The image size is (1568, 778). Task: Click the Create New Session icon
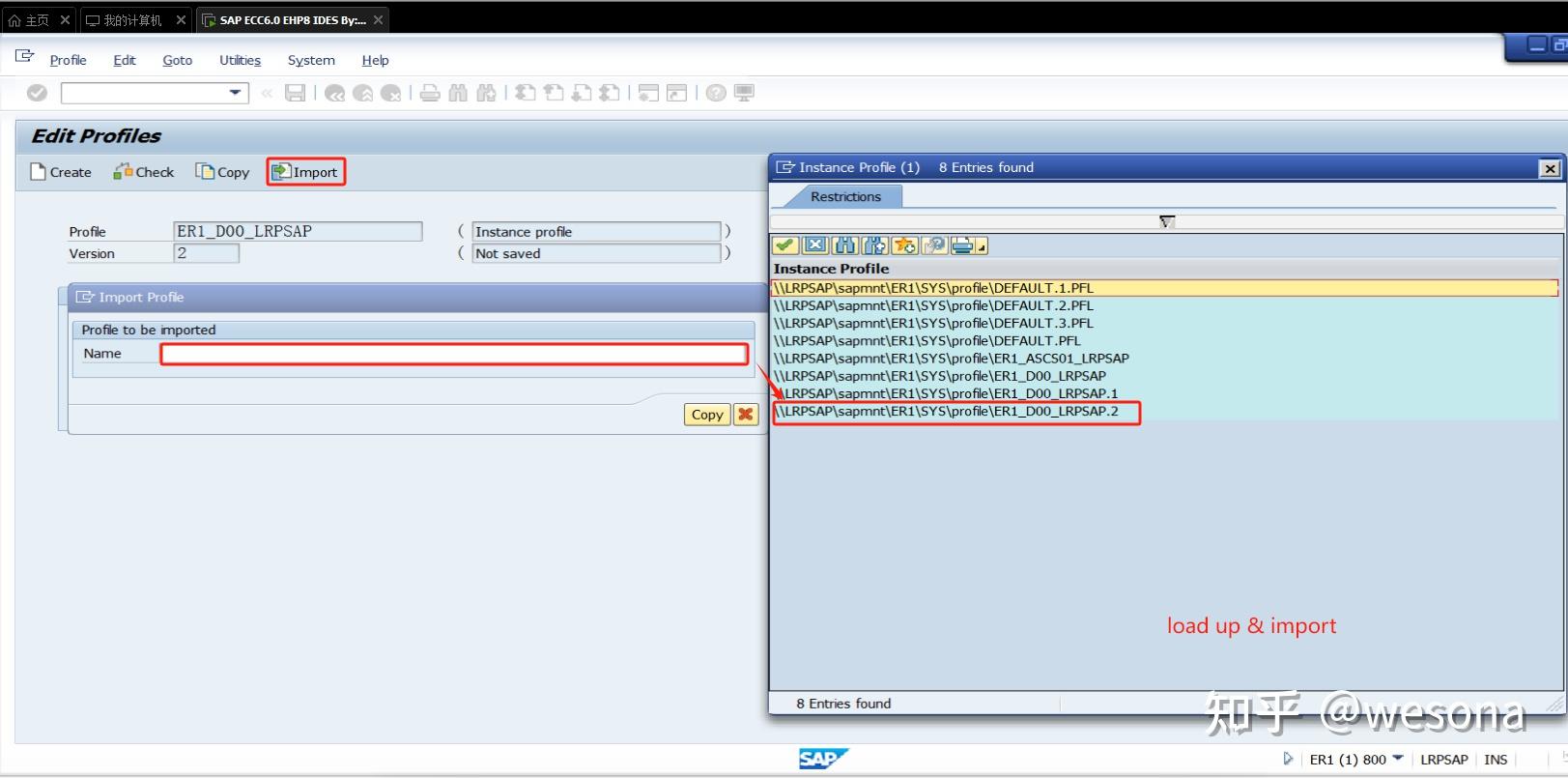pyautogui.click(x=648, y=93)
